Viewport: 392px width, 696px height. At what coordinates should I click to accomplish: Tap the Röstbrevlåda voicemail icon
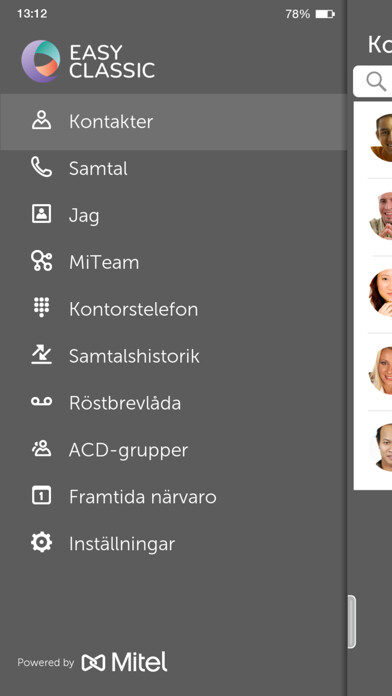42,402
